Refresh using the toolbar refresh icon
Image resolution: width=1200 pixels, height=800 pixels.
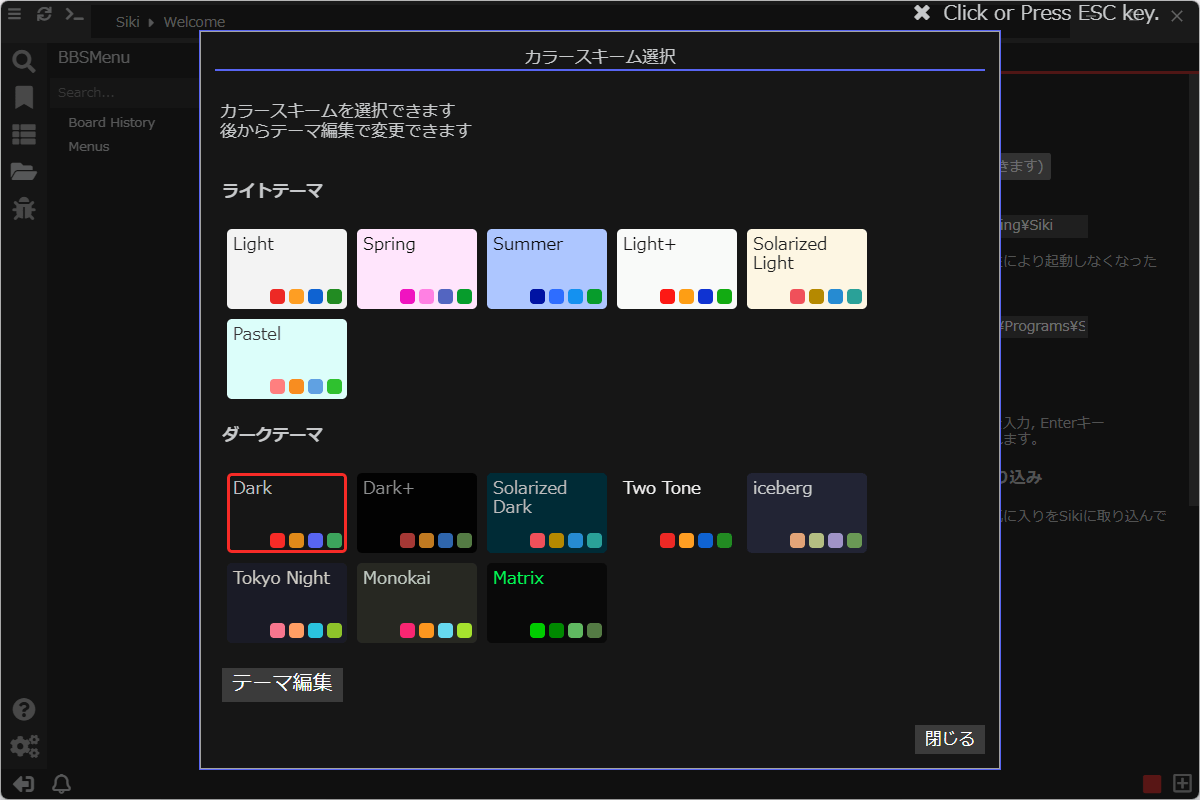point(42,15)
